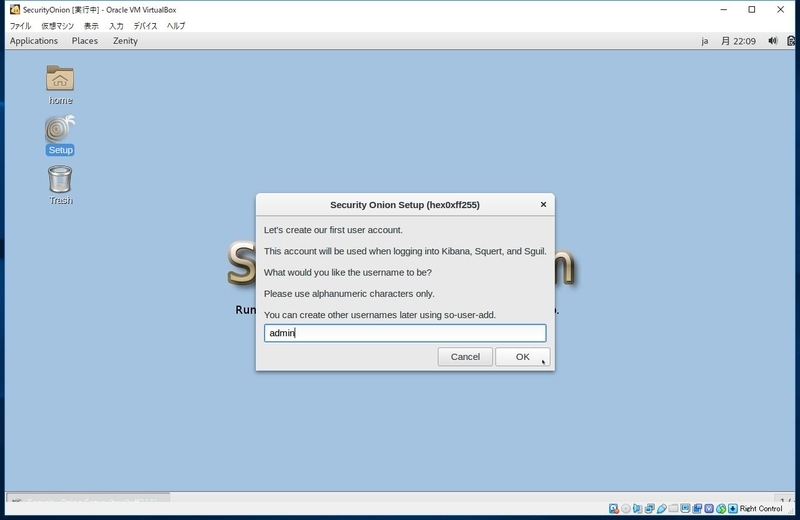Click VirtualBox audio status icon
Screen dimensions: 800x520
[637, 508]
